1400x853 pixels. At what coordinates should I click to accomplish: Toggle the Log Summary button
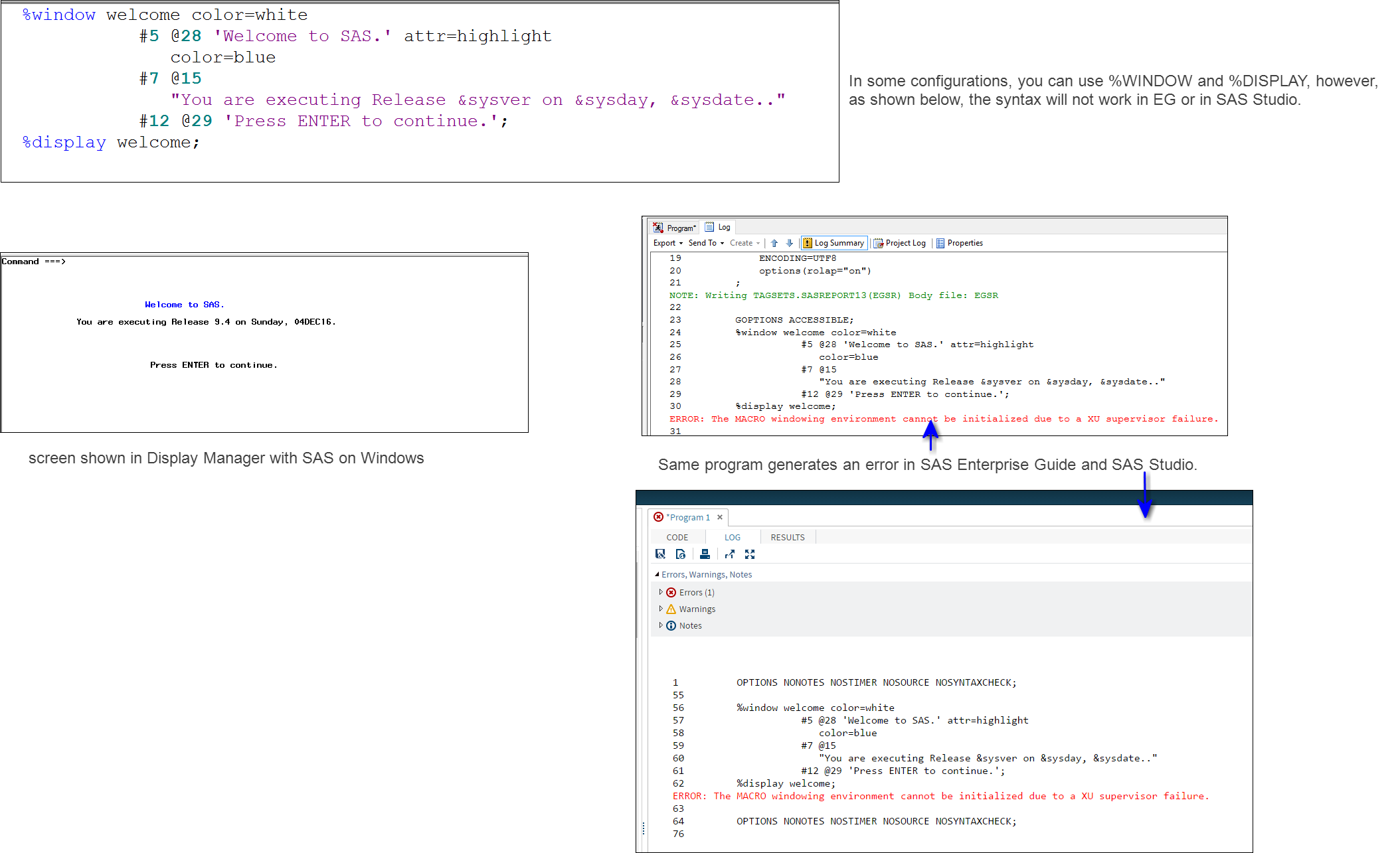tap(833, 243)
